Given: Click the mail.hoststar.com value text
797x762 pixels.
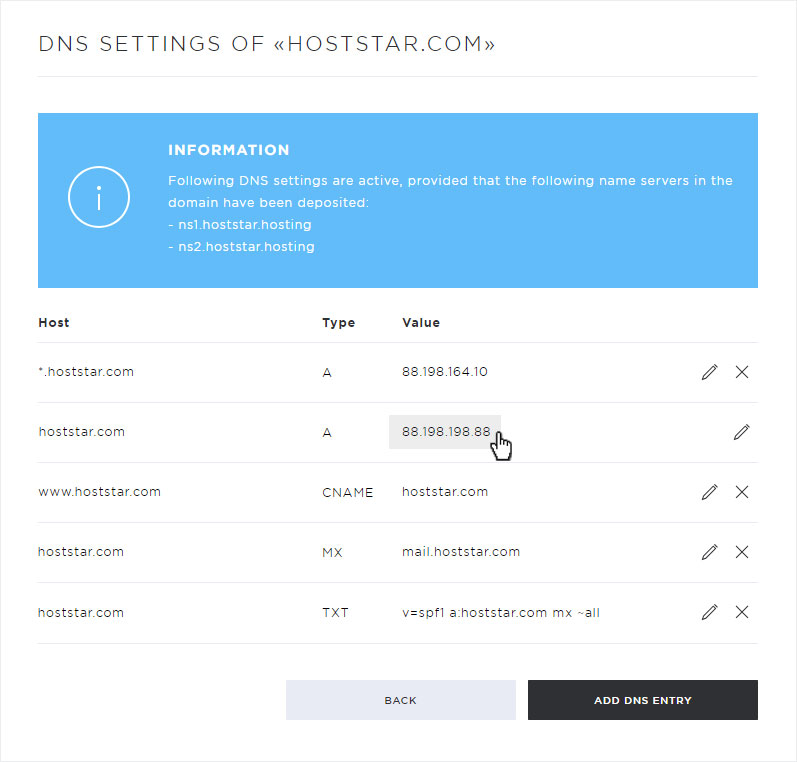Looking at the screenshot, I should 461,552.
